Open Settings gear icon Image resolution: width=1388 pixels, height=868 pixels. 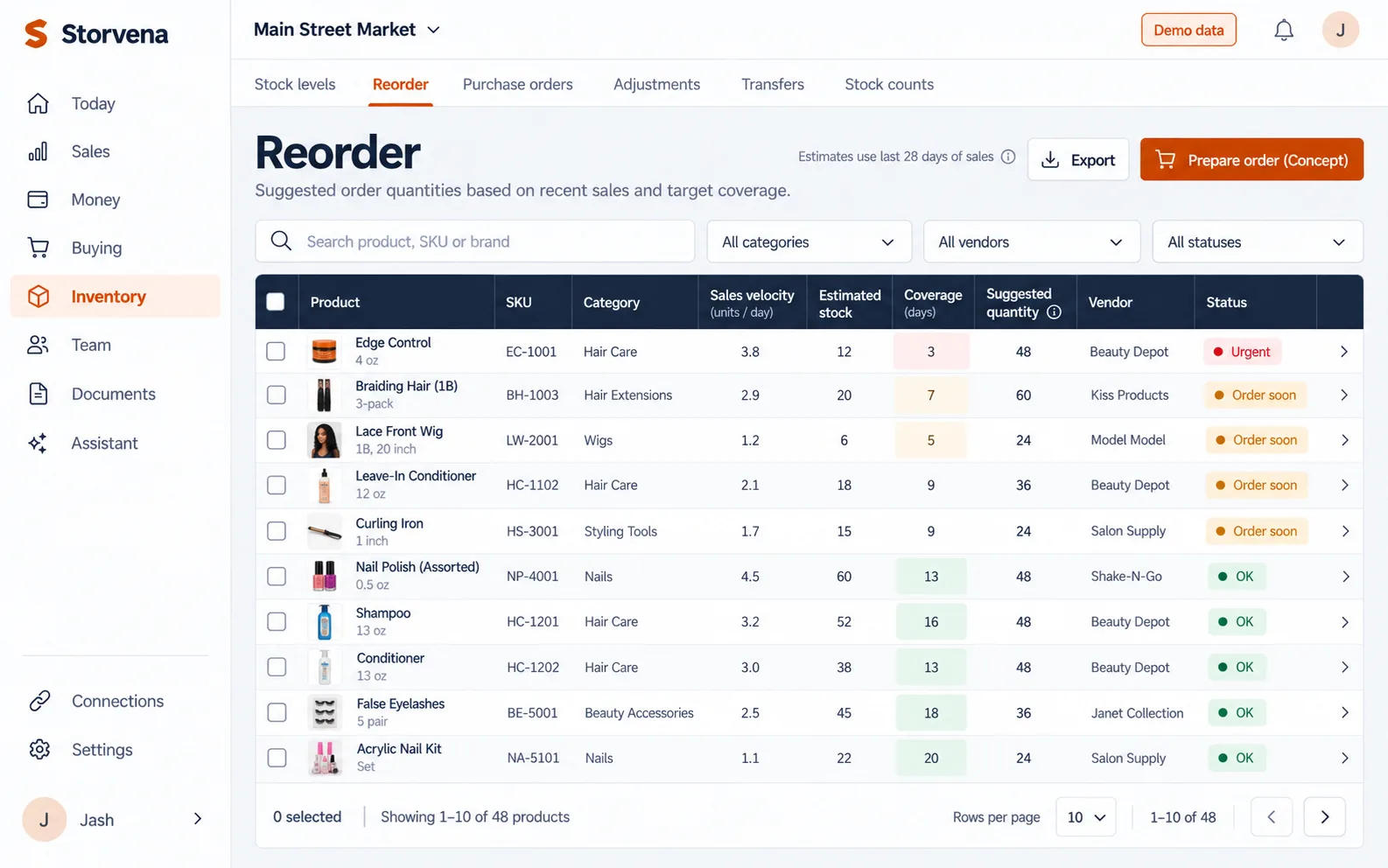[39, 750]
